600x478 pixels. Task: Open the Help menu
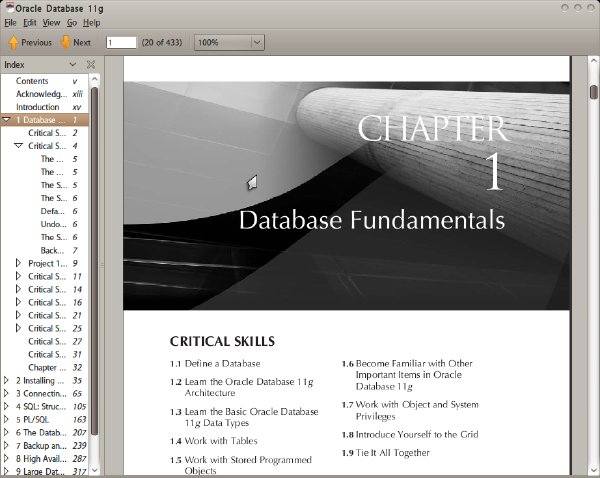pos(91,23)
